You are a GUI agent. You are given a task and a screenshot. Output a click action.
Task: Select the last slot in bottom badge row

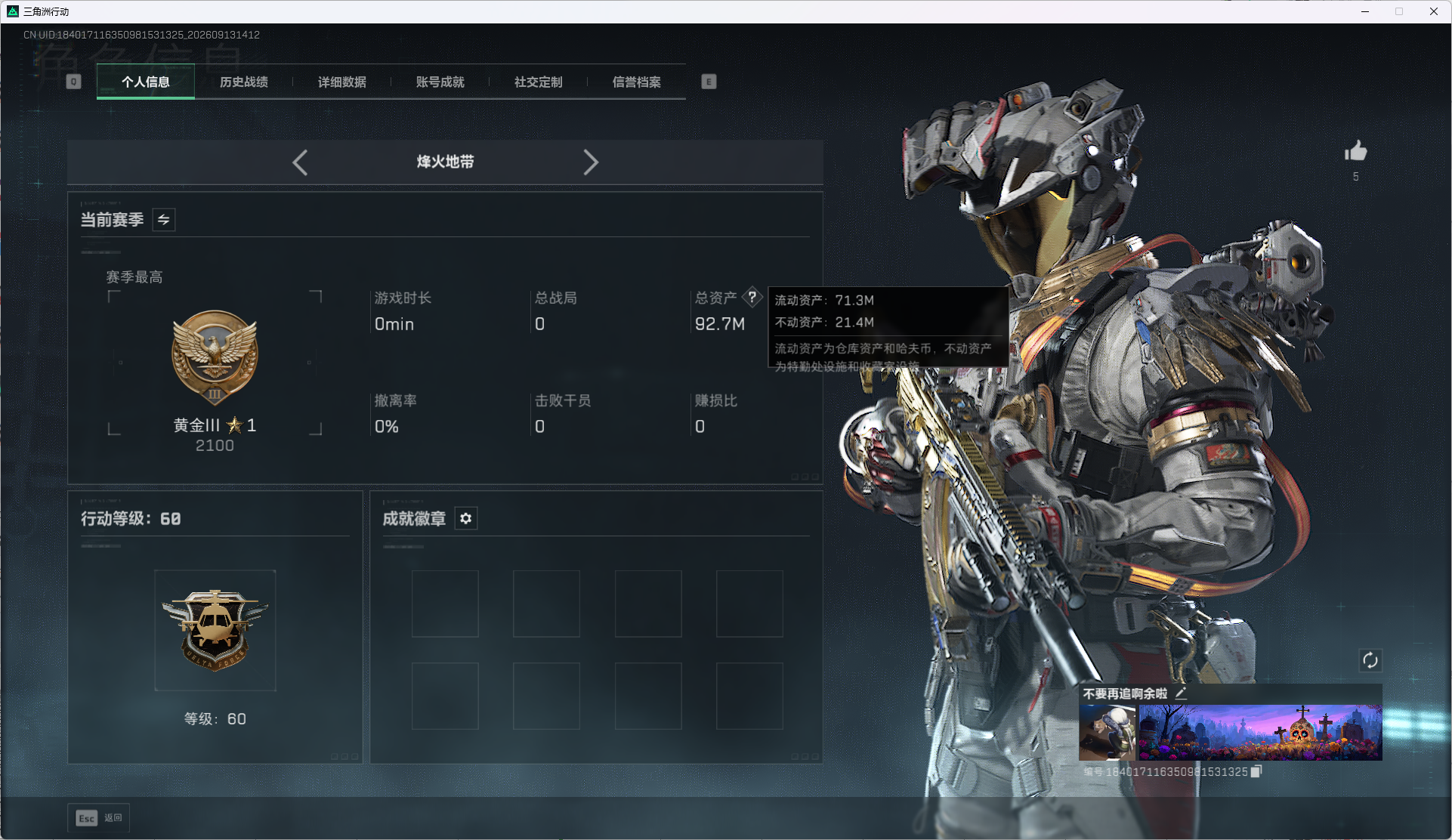(x=749, y=696)
